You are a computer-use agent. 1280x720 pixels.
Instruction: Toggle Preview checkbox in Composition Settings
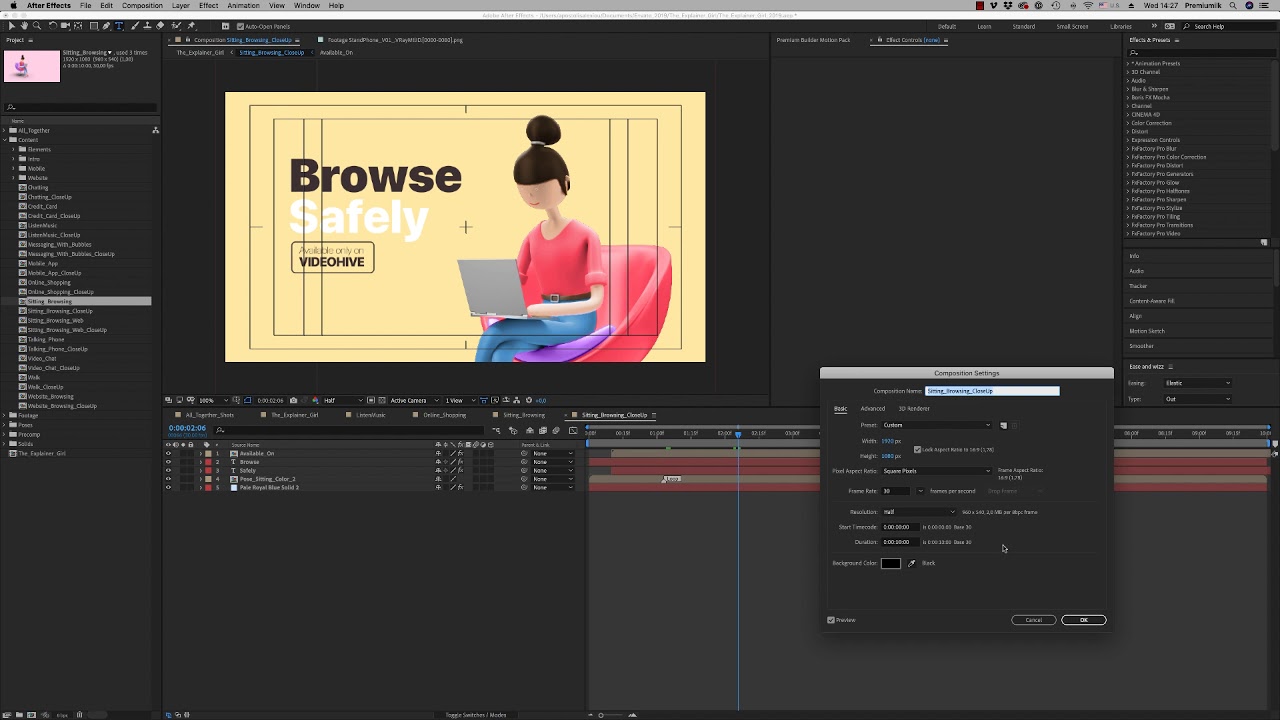coord(831,620)
